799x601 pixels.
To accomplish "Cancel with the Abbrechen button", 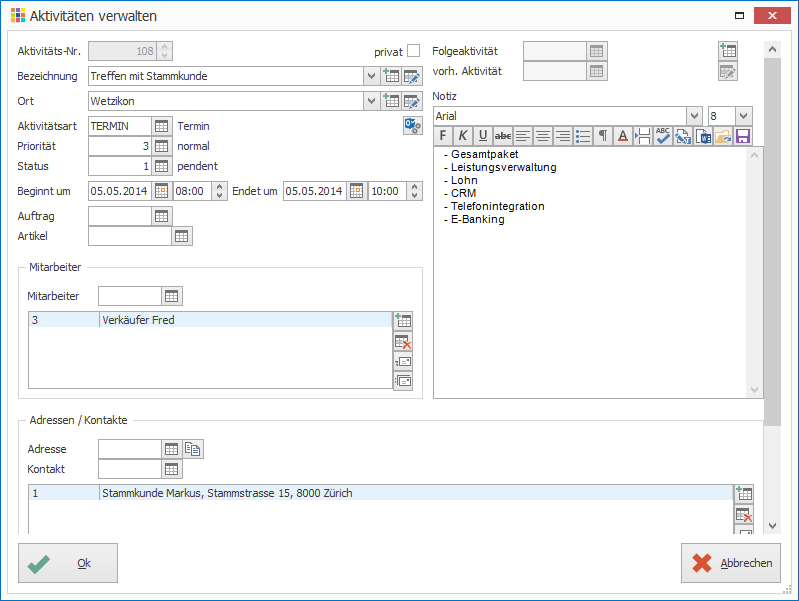I will (731, 563).
